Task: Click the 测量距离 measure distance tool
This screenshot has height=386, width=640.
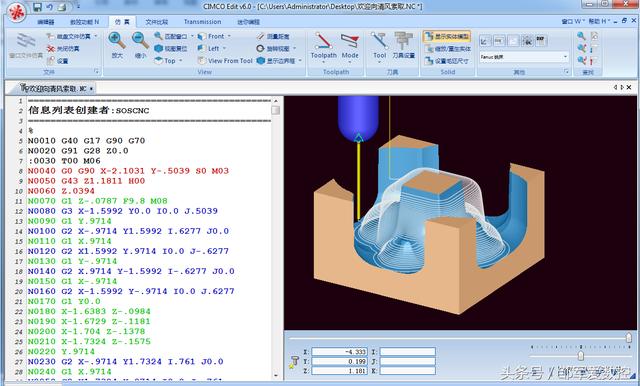Action: (273, 36)
